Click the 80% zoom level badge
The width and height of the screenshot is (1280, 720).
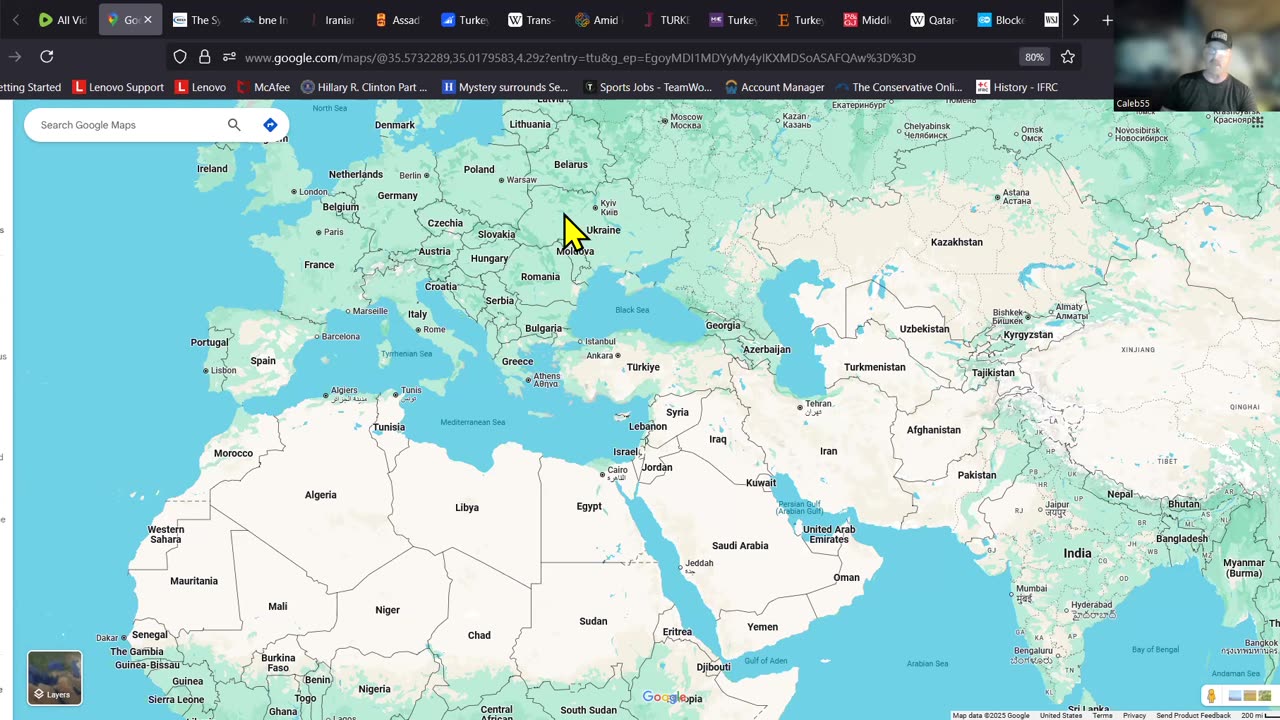1034,57
